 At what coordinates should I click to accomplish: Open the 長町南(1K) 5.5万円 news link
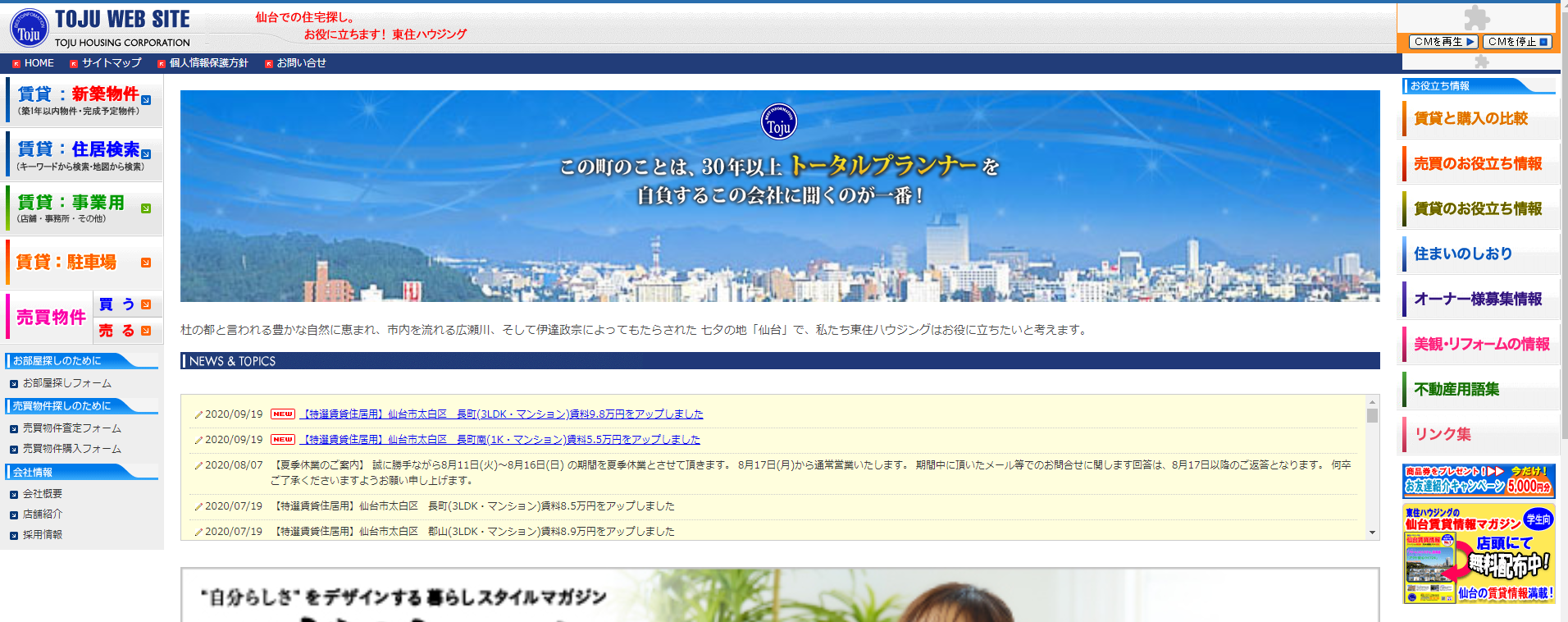point(500,440)
